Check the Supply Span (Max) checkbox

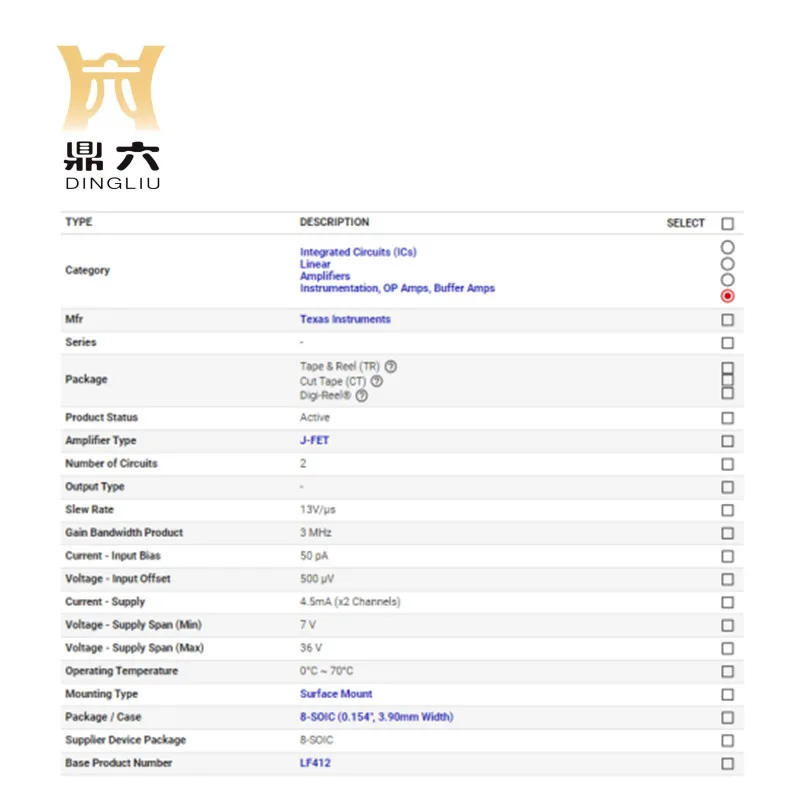tap(728, 648)
